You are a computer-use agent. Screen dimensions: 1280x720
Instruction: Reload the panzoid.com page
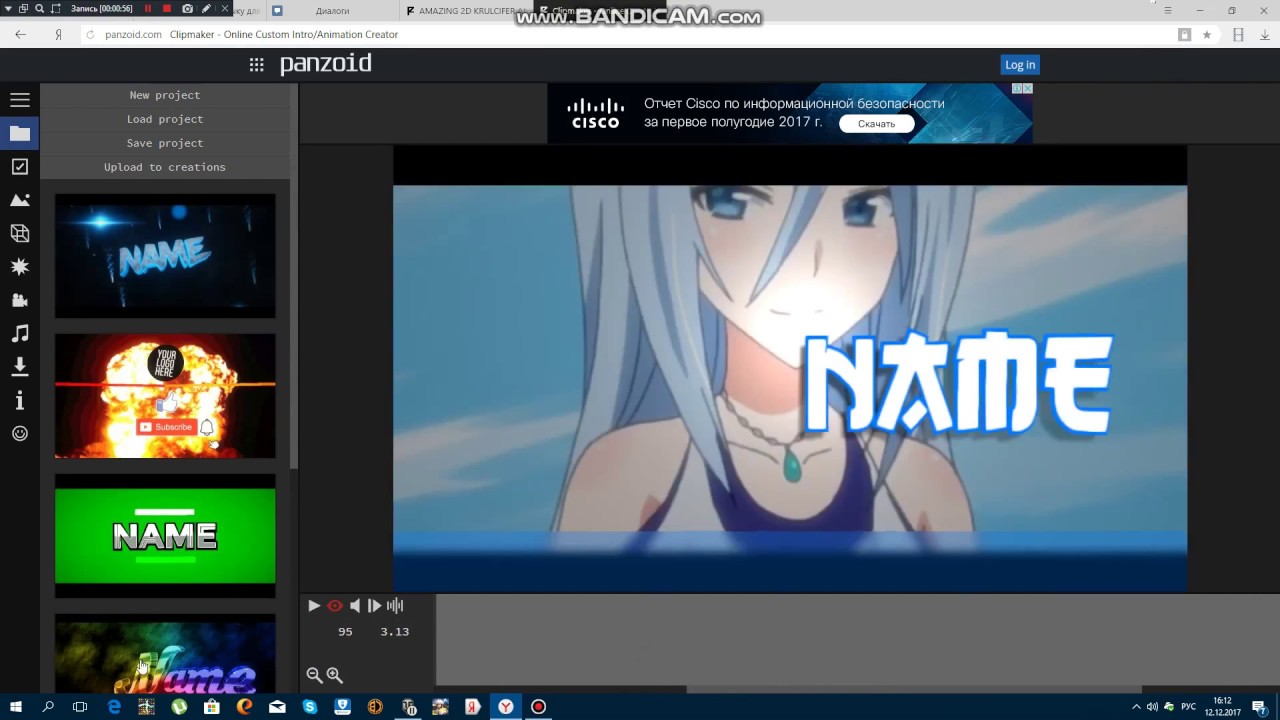90,34
